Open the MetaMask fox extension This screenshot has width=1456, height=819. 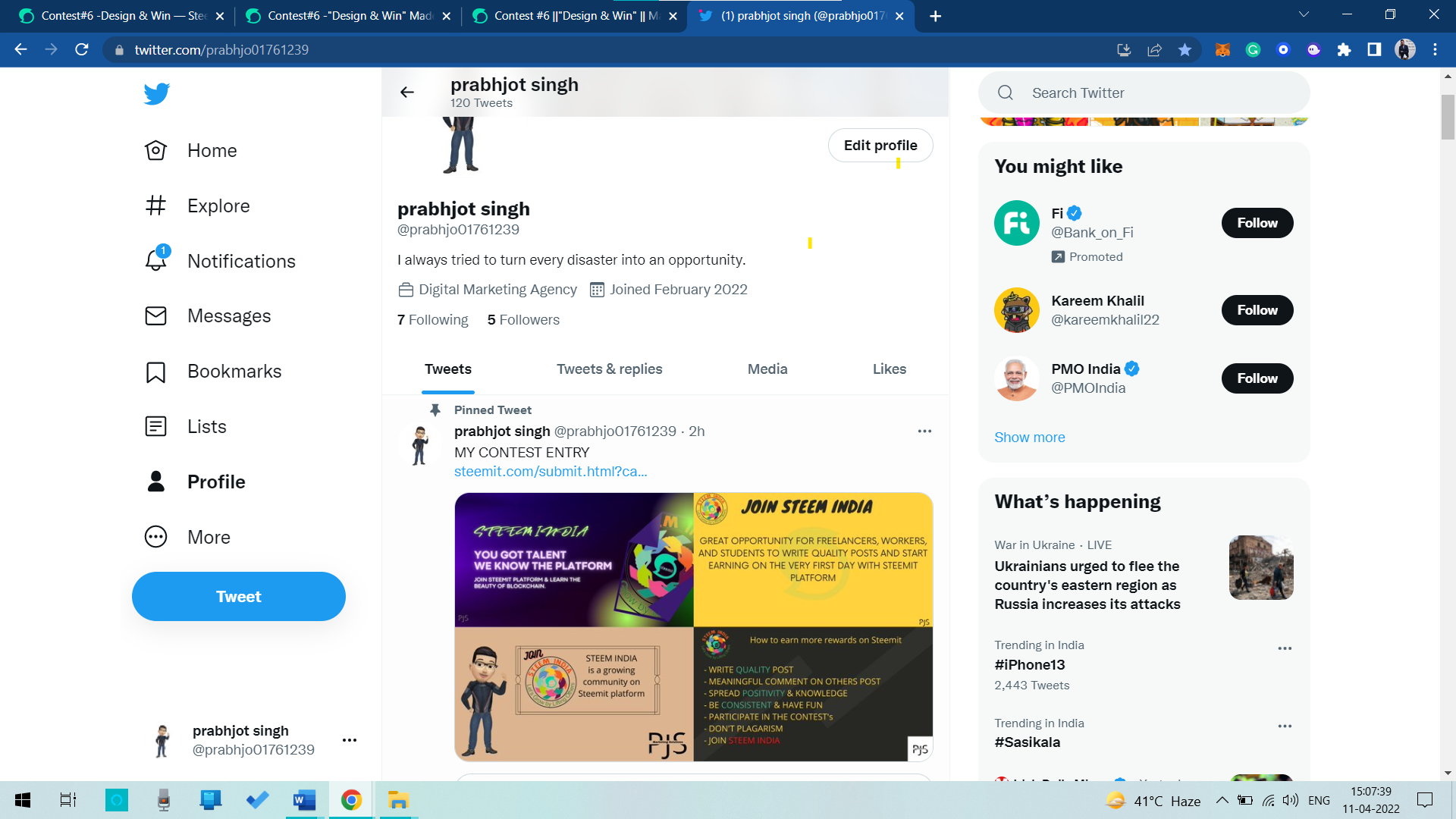1222,50
